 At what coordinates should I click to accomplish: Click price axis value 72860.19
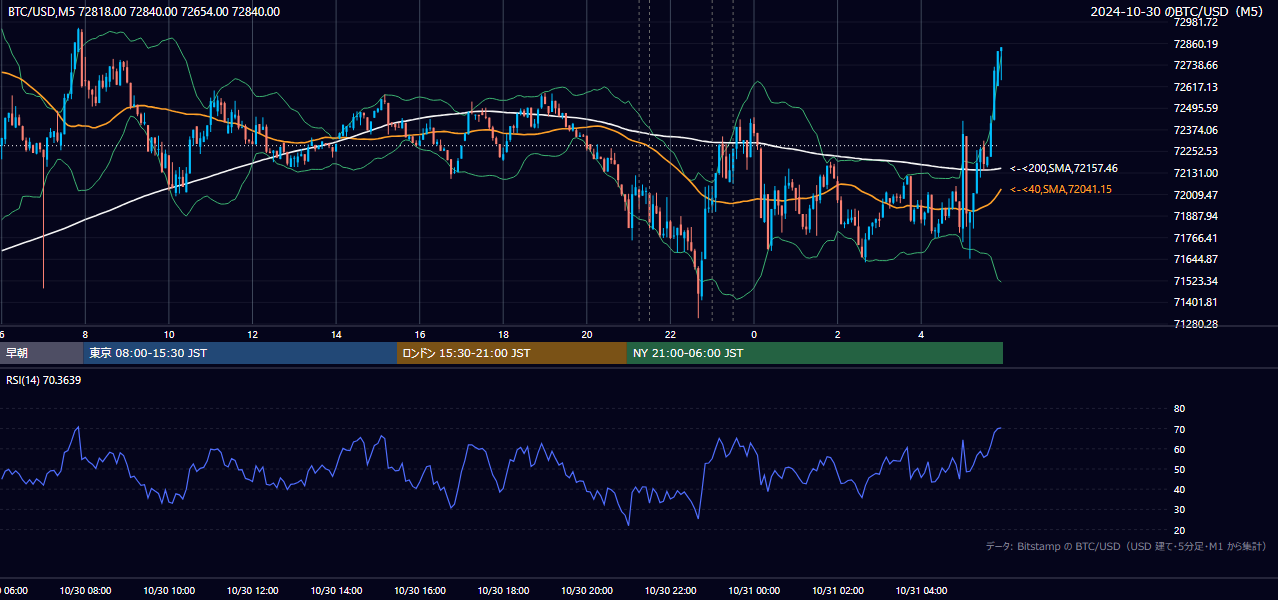[1196, 44]
